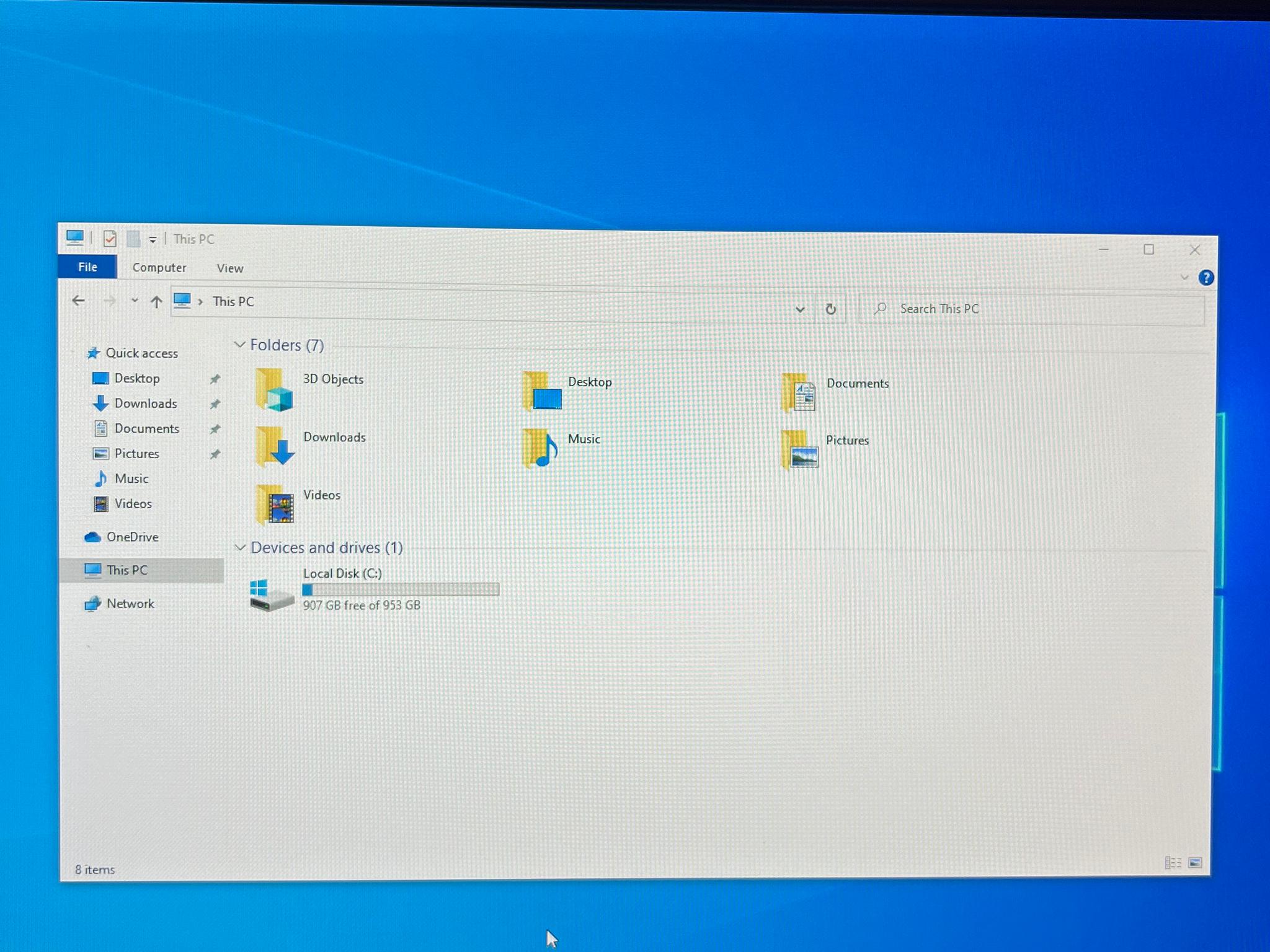
Task: Select the Pictures folder in Folders group
Action: pos(799,449)
